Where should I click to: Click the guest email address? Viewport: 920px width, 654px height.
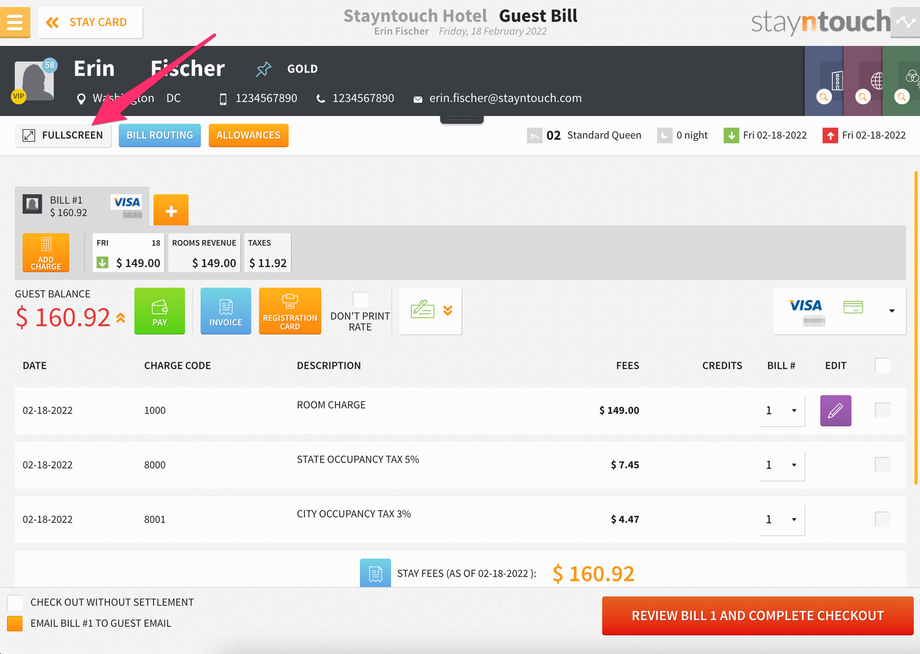pos(505,99)
